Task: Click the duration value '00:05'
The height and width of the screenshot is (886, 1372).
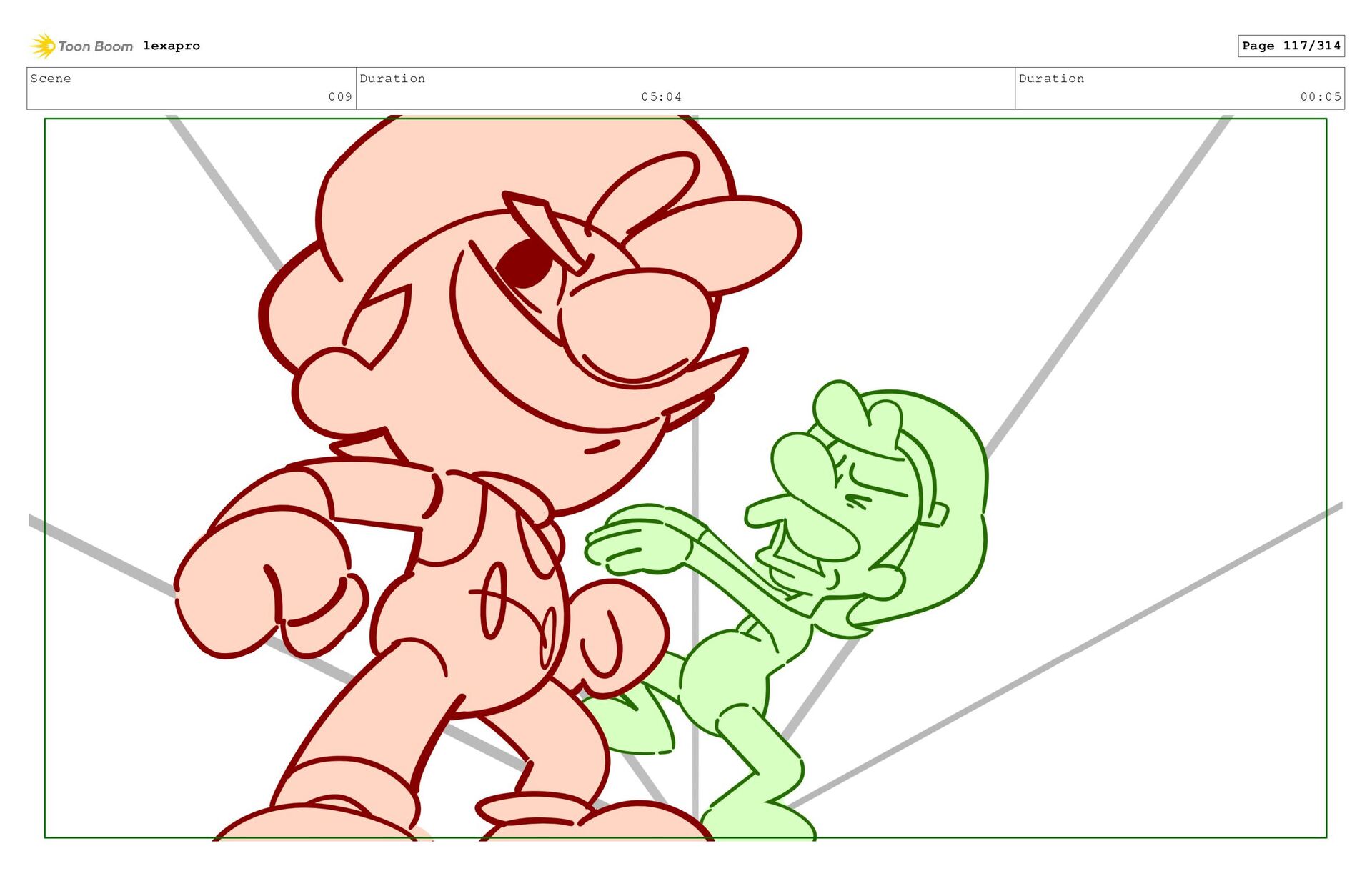Action: [x=1321, y=96]
